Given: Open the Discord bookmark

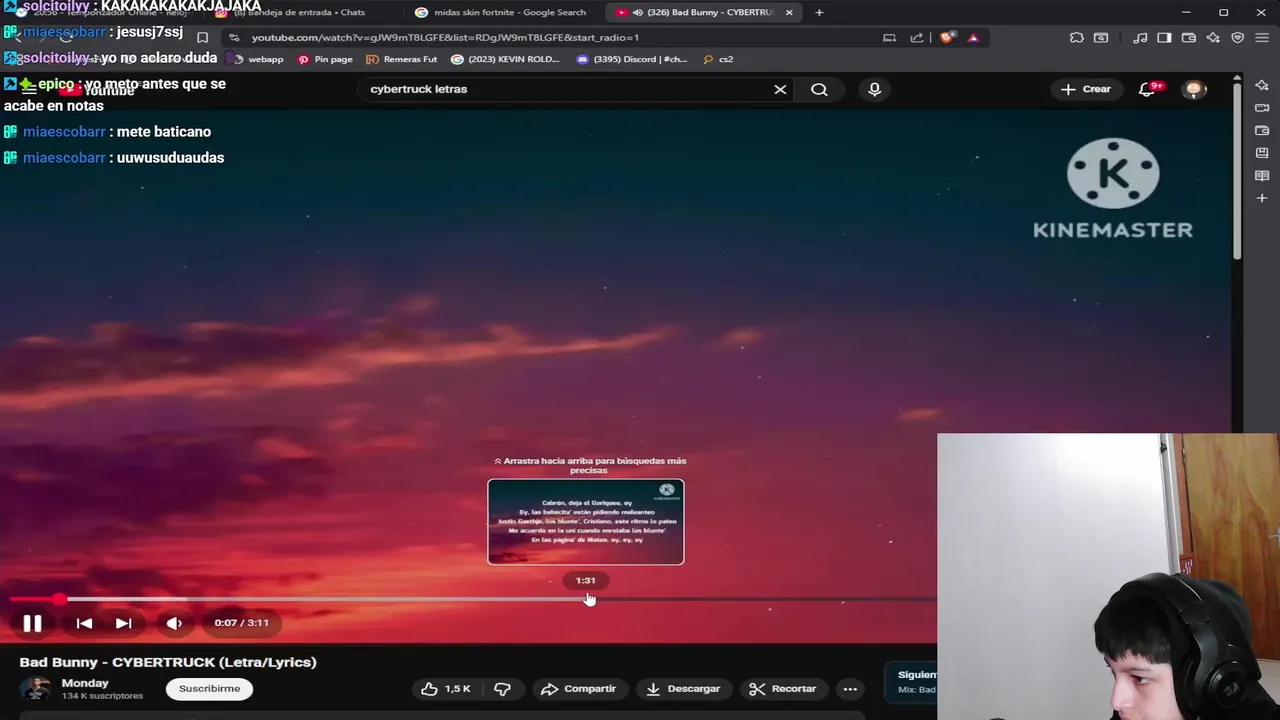Looking at the screenshot, I should (632, 59).
